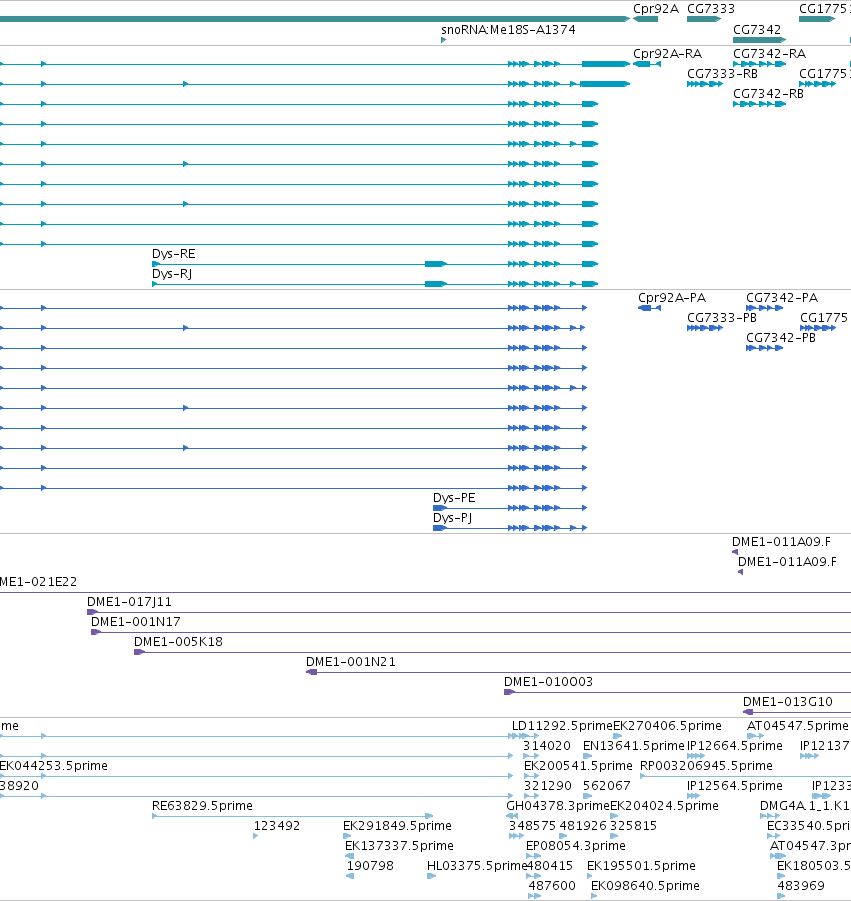This screenshot has height=901, width=851.
Task: Click the 325815 EST label
Action: (x=633, y=826)
